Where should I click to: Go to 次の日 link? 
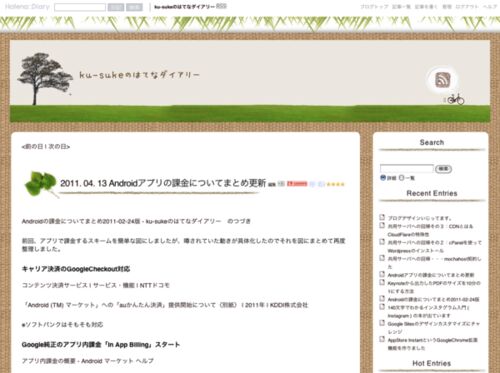[x=57, y=147]
